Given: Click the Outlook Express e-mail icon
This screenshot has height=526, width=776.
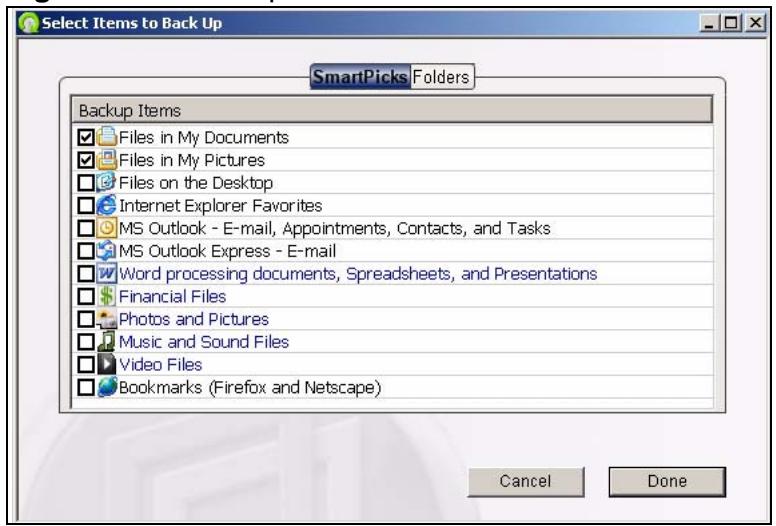Looking at the screenshot, I should pos(106,251).
